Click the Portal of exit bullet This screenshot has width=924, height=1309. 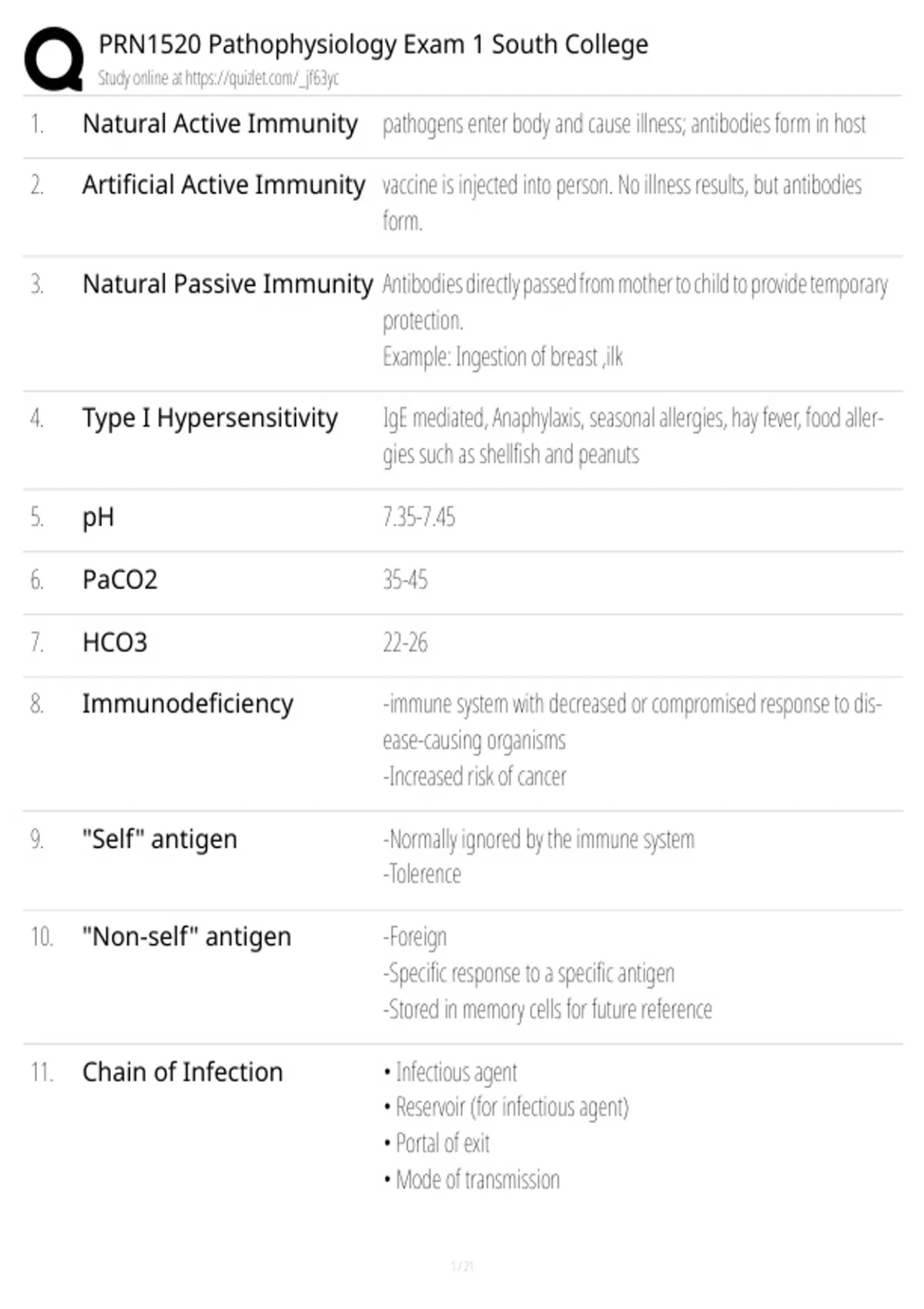(x=437, y=1143)
